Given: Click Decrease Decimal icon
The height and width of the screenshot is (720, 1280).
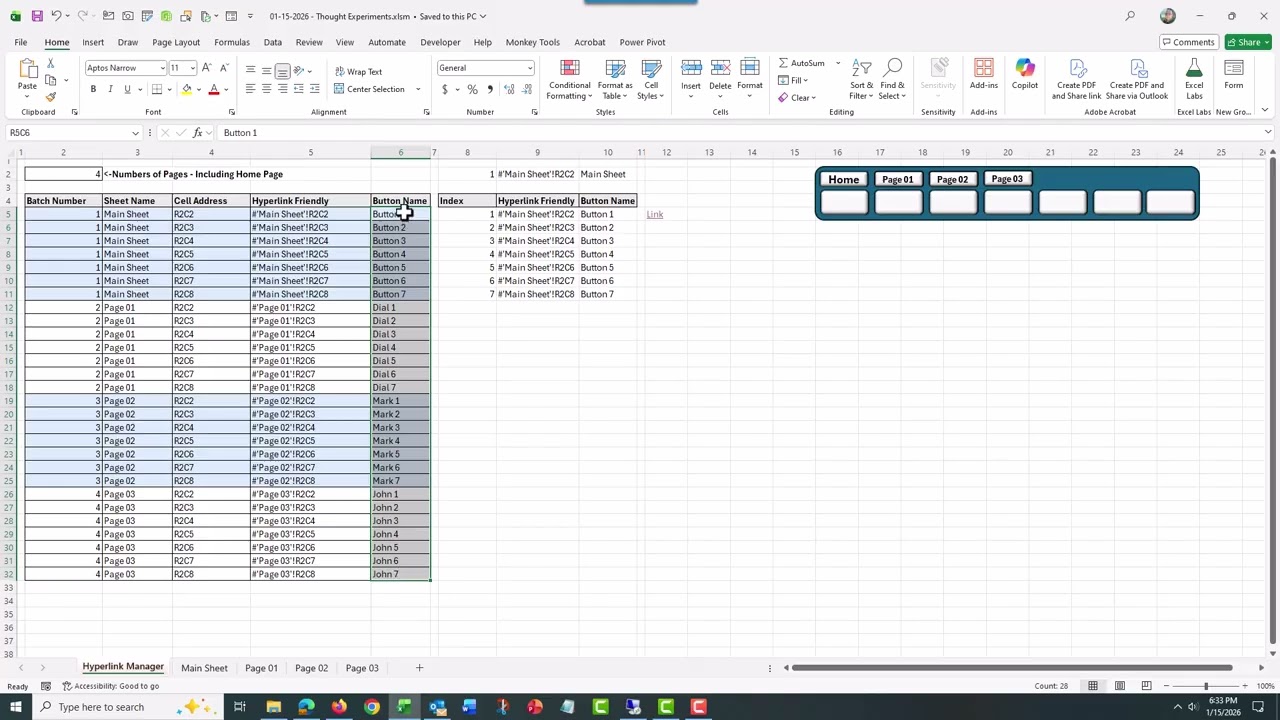Looking at the screenshot, I should point(526,89).
